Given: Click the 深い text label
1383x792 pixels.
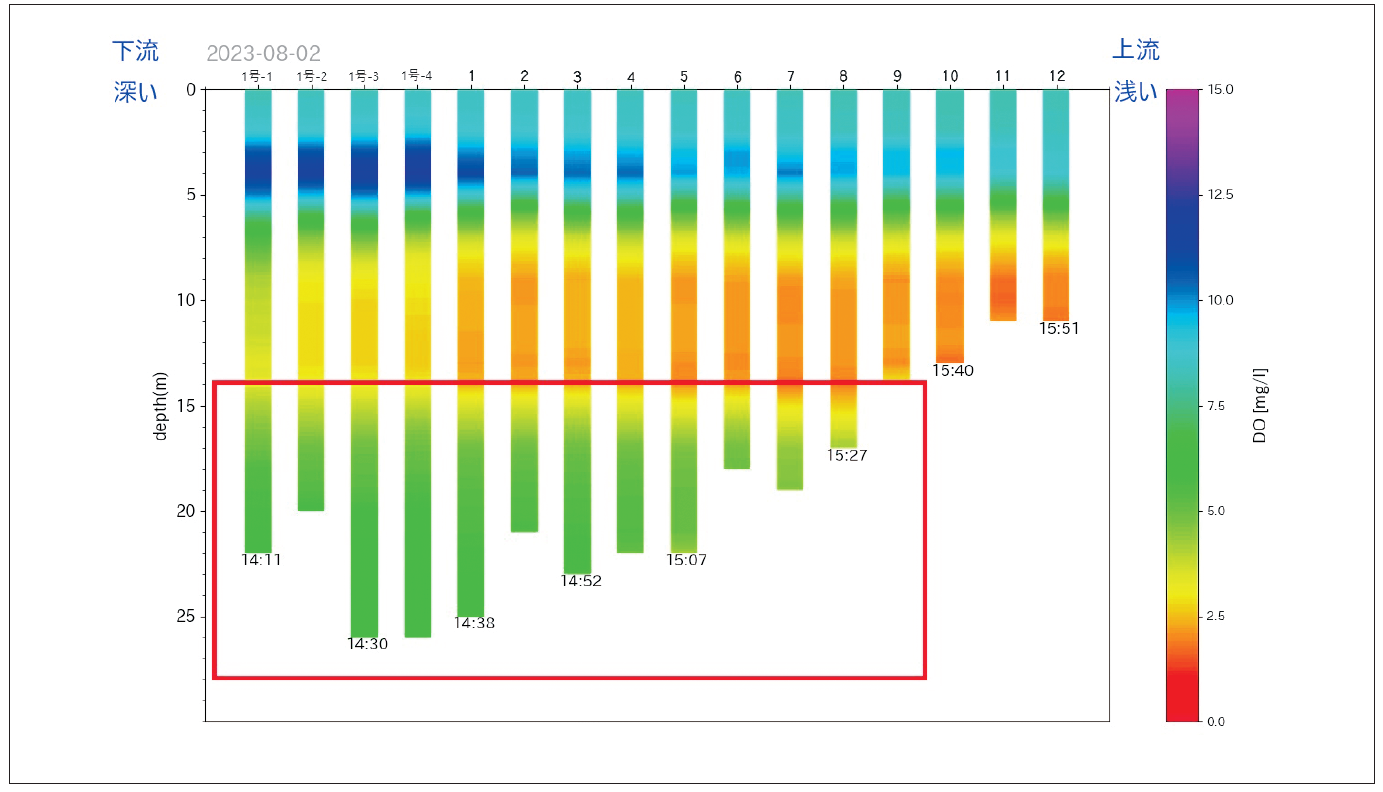Looking at the screenshot, I should (135, 92).
